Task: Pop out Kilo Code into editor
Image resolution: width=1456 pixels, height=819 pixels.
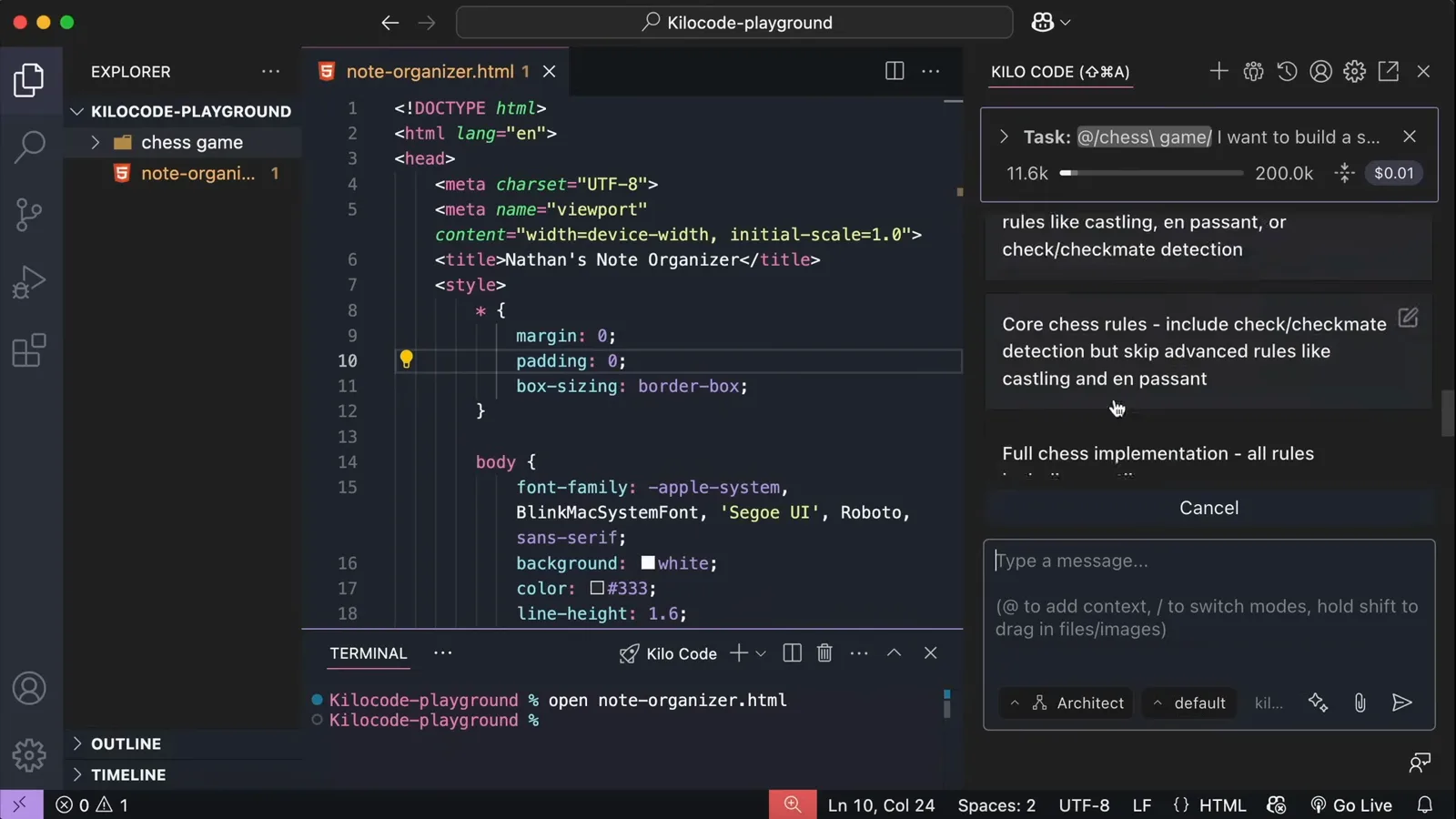Action: [1389, 71]
